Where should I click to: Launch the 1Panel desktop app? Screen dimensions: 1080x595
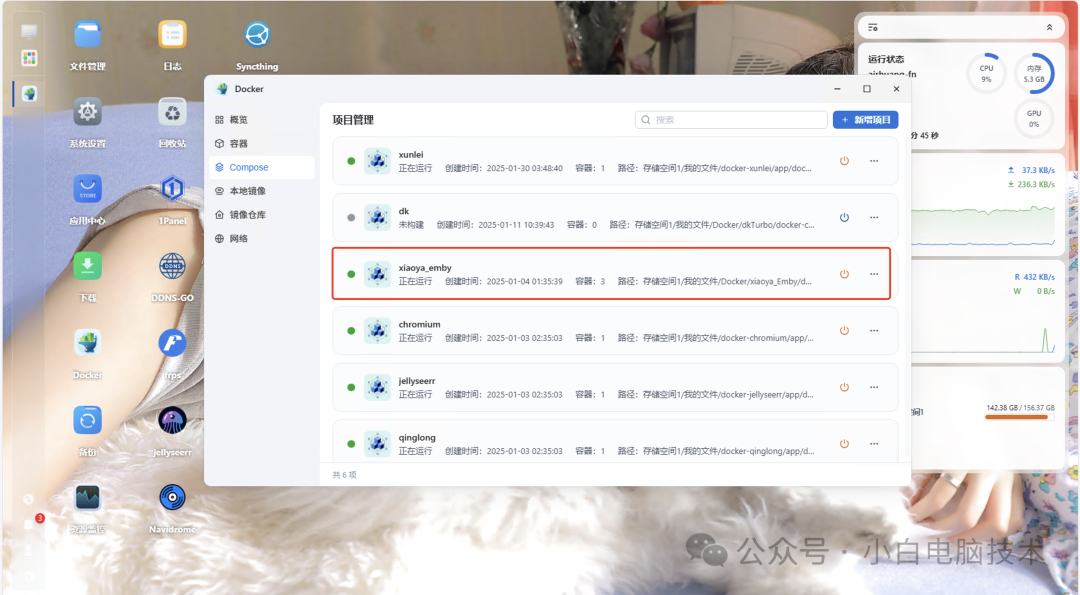click(172, 189)
